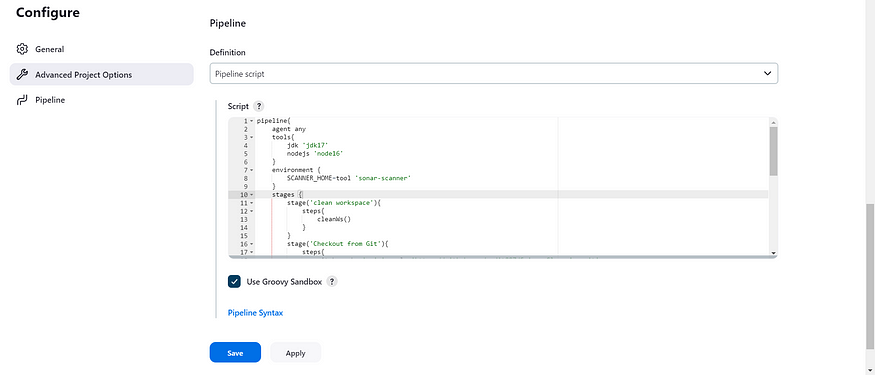This screenshot has height=375, width=875.
Task: Click the Definition label
Action: click(227, 52)
